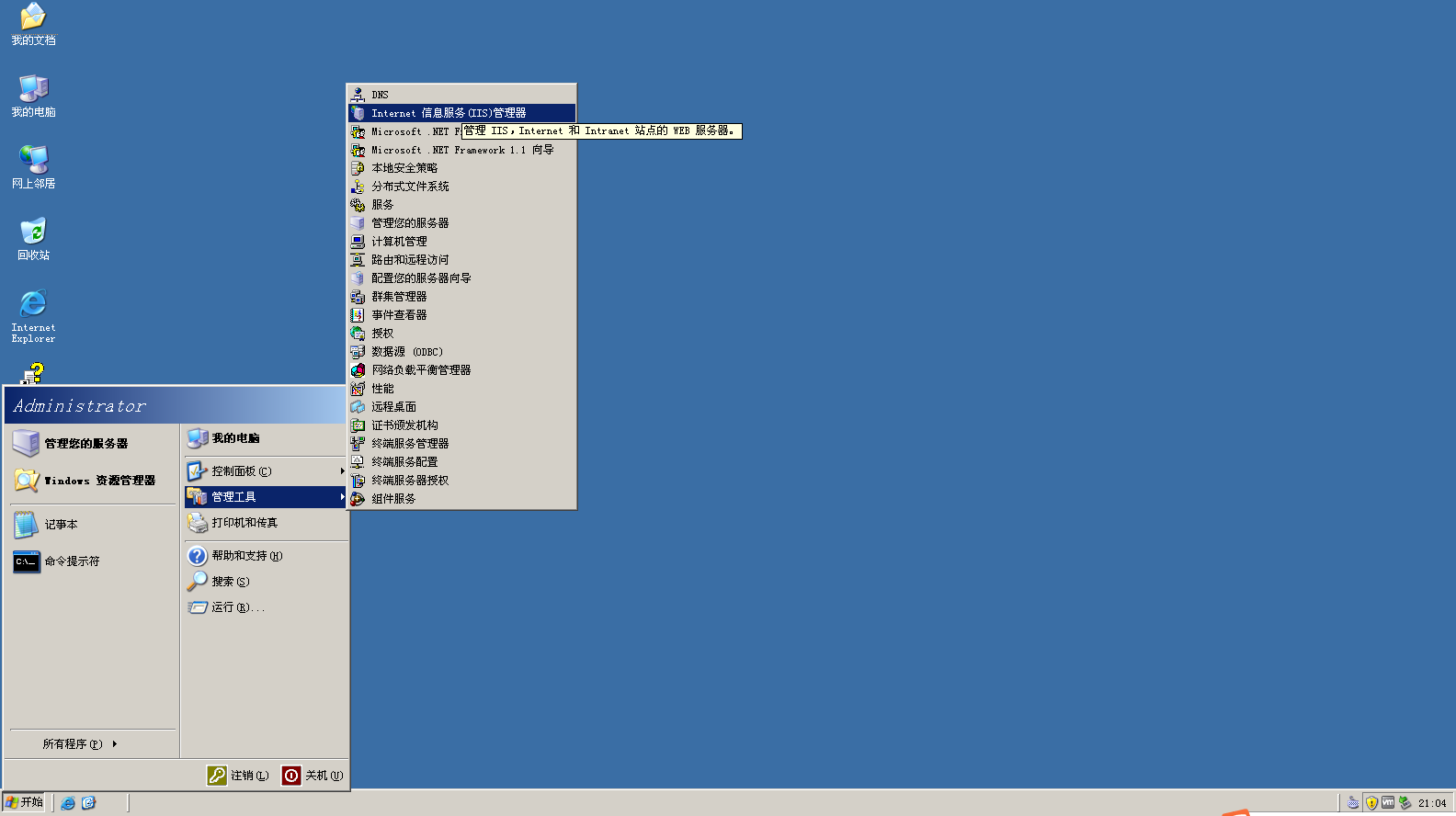This screenshot has height=816, width=1456.
Task: Open Microsoft .NET Framework 1.1 向导
Action: point(461,150)
